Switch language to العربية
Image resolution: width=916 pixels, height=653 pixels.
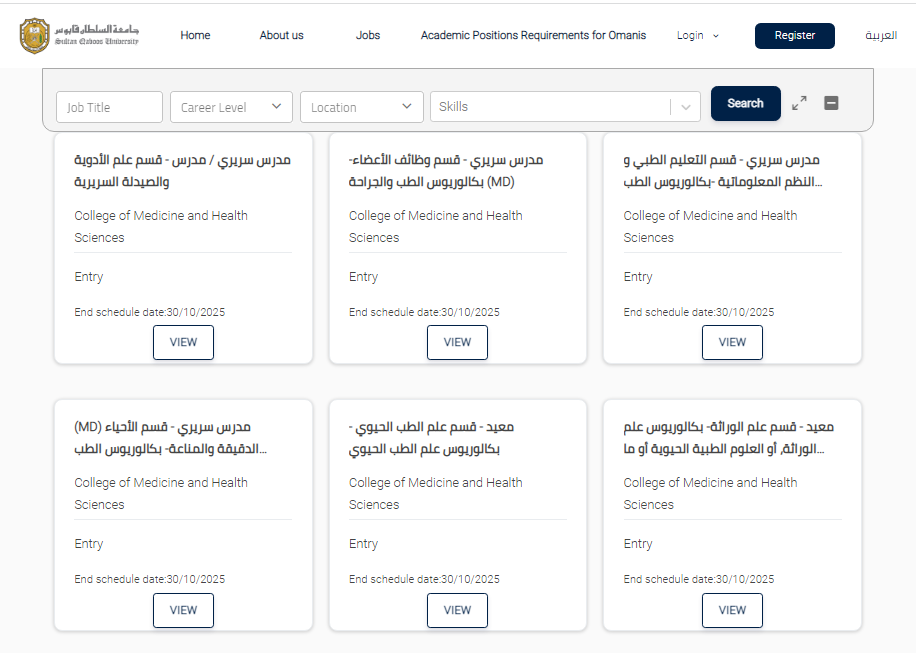coord(881,36)
